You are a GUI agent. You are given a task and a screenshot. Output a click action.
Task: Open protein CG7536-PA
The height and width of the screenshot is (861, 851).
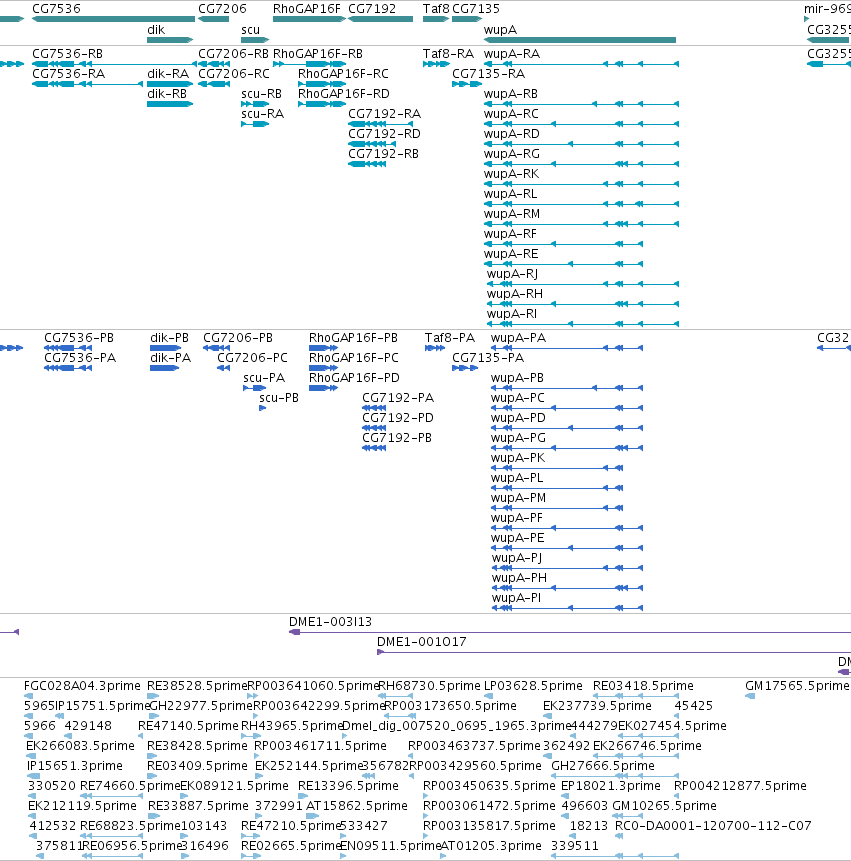click(80, 358)
